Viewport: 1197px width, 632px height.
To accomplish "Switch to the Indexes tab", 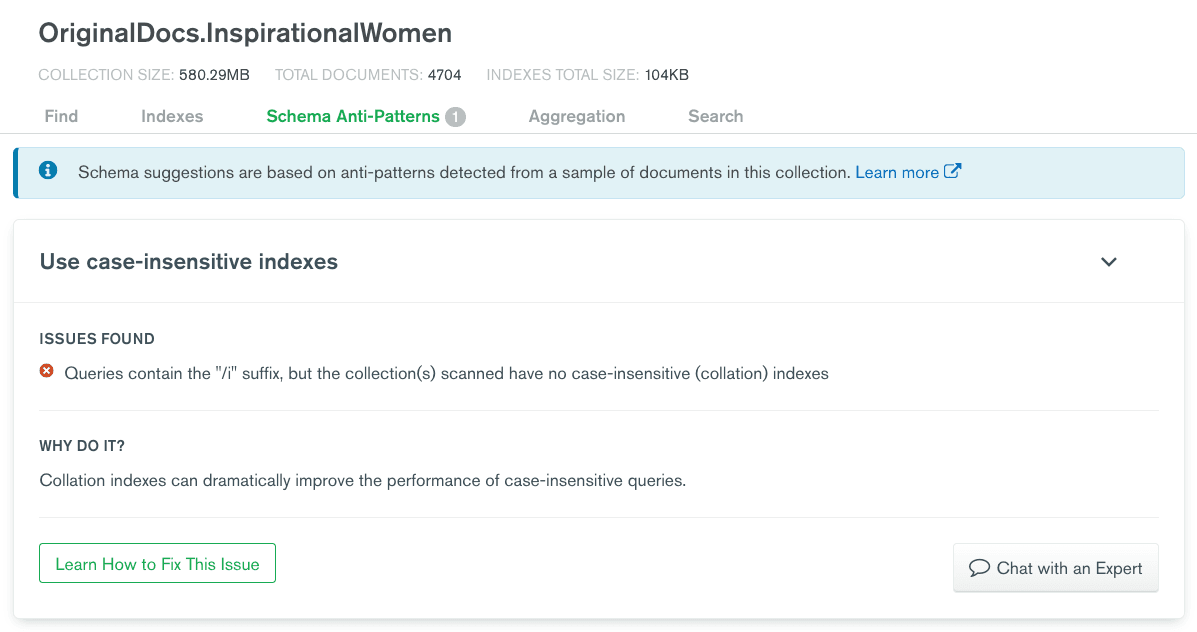I will pyautogui.click(x=172, y=116).
